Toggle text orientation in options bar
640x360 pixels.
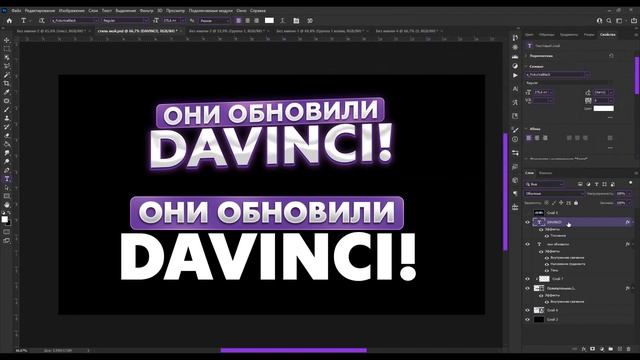tap(42, 20)
